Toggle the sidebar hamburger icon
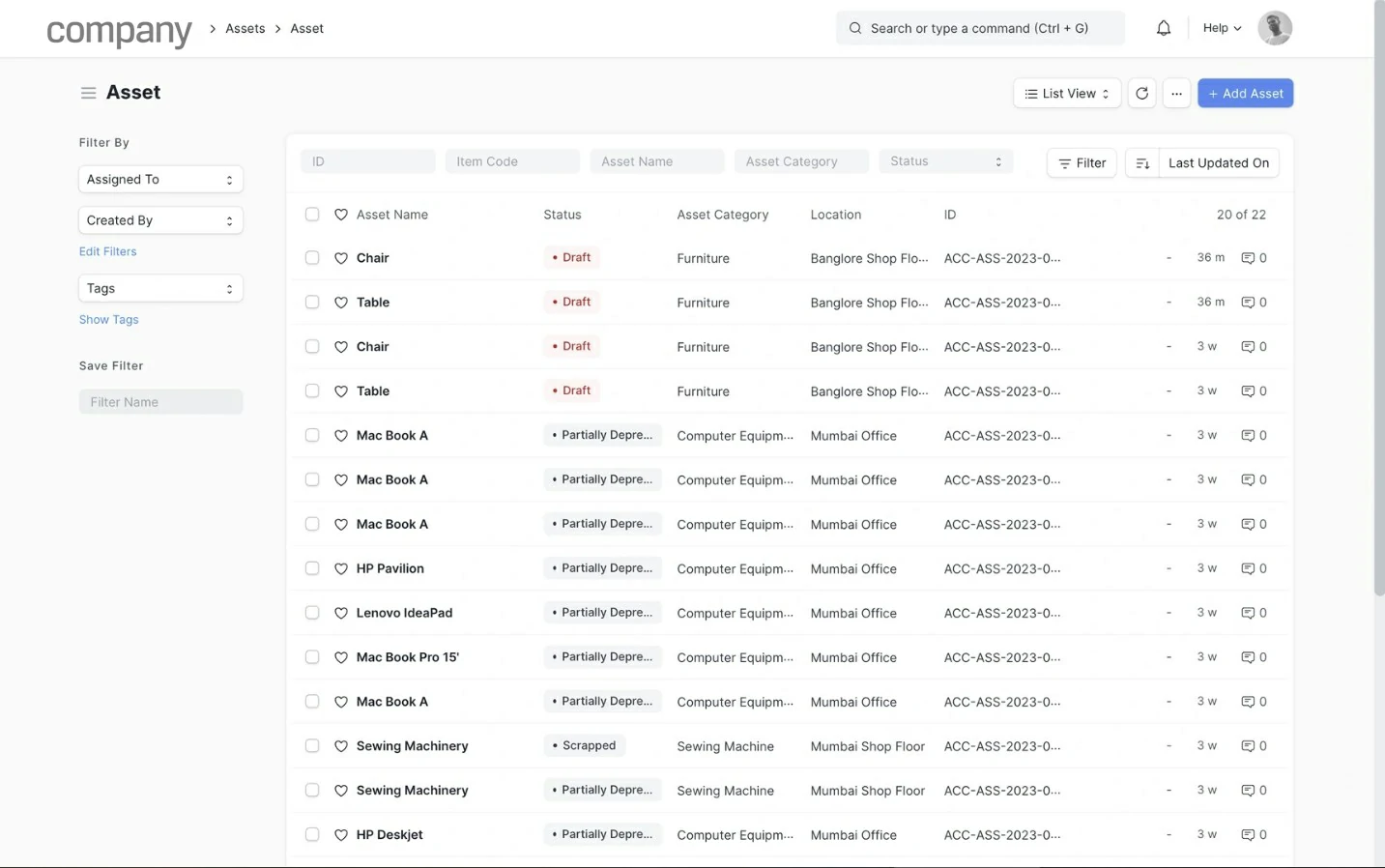Screen dimensions: 1385x868 [x=88, y=93]
